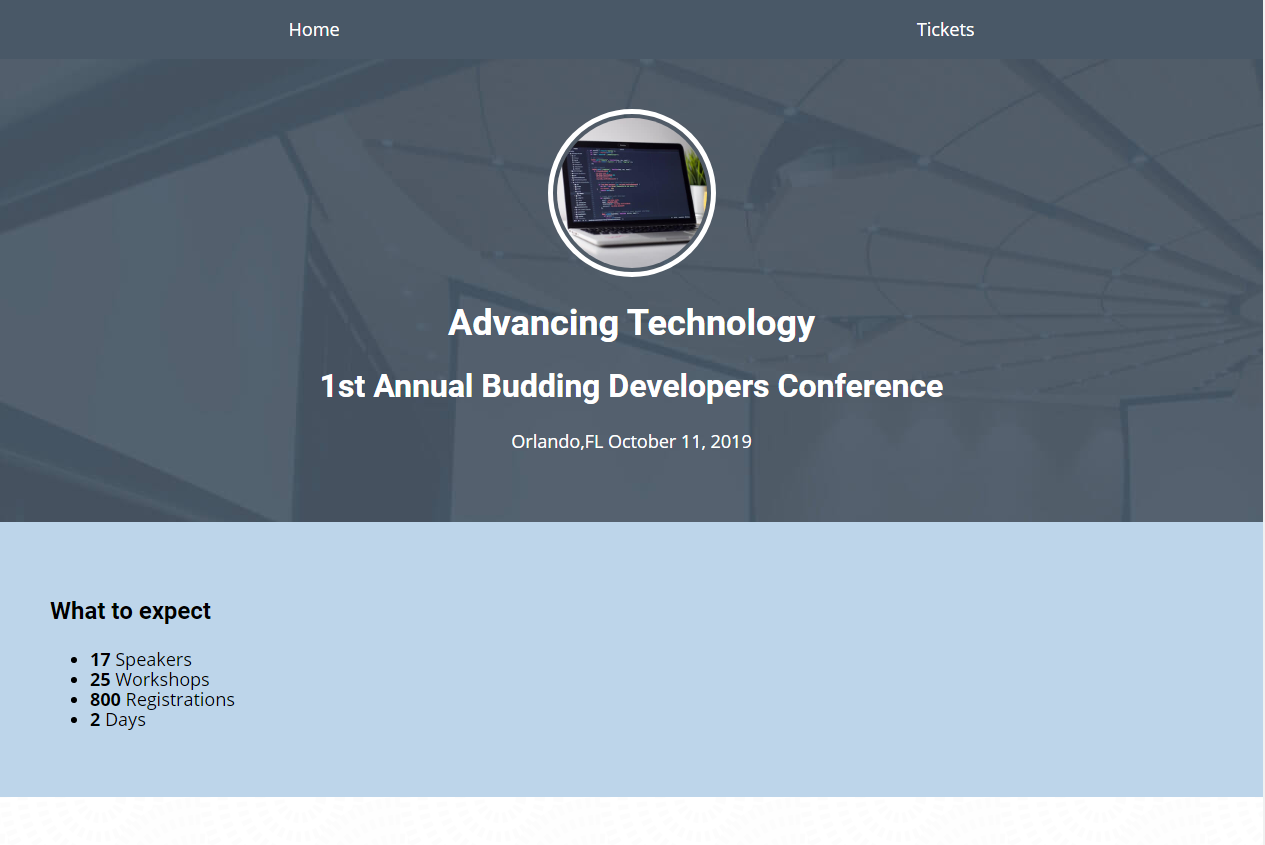Click the bold number 800
Viewport: 1265px width, 845px height.
pos(105,700)
